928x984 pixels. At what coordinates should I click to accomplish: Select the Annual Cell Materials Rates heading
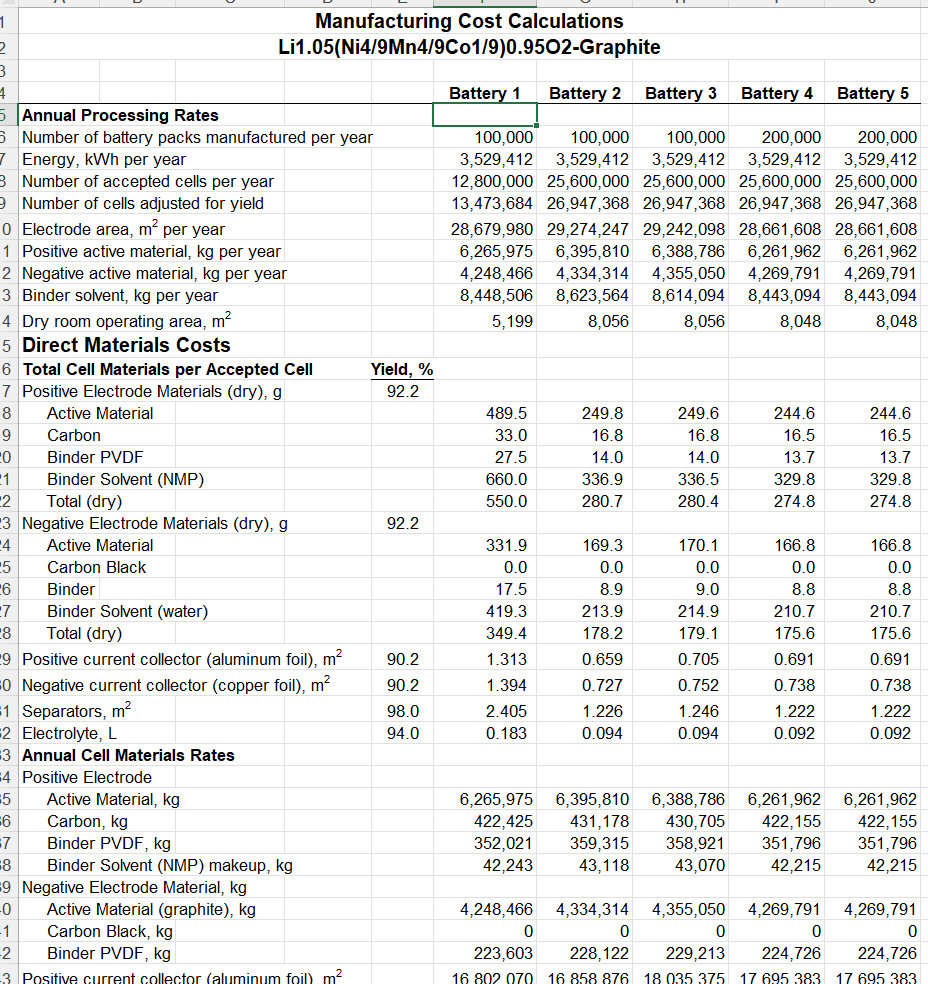128,755
